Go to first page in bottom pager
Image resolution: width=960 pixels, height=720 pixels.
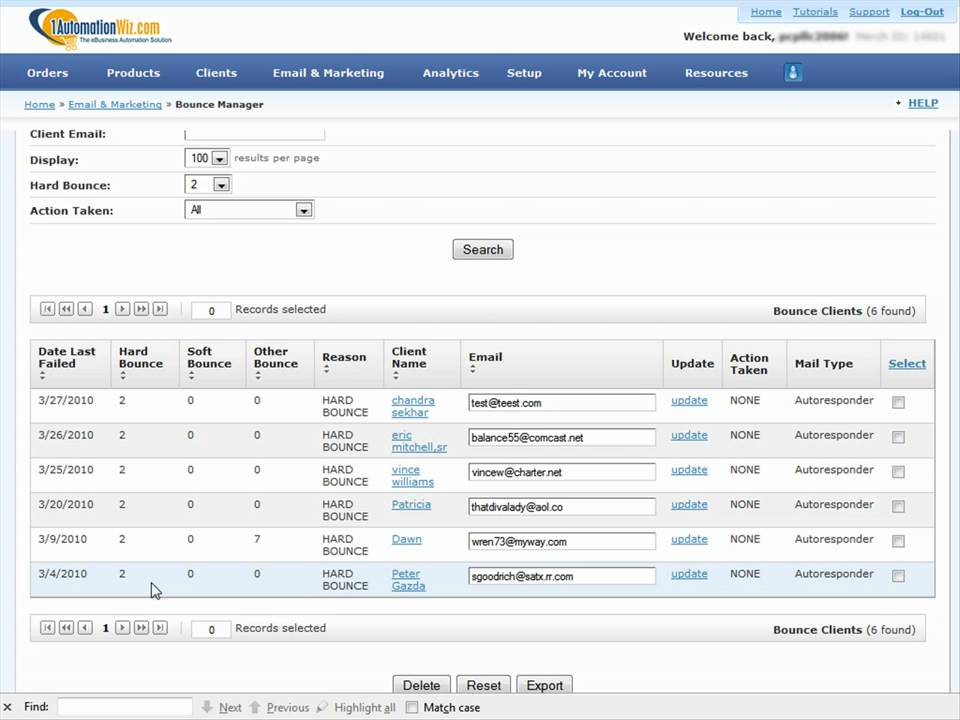tap(47, 628)
